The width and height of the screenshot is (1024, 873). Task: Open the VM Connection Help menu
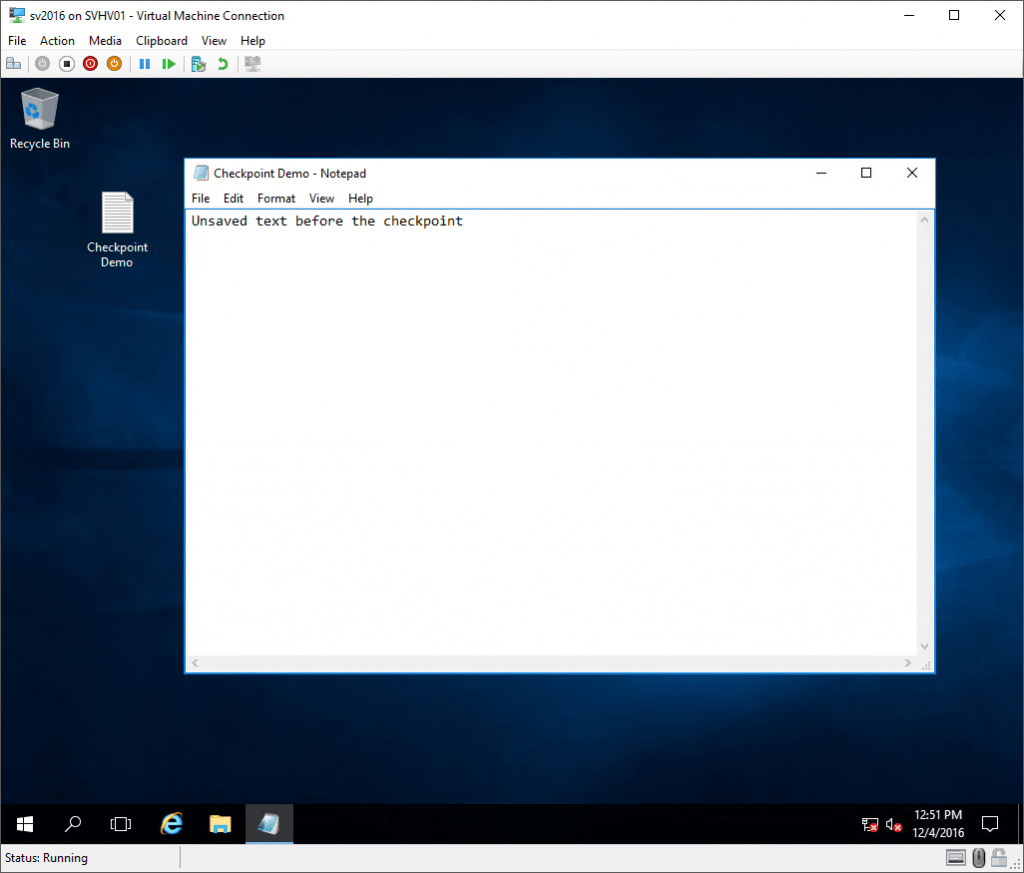[253, 40]
